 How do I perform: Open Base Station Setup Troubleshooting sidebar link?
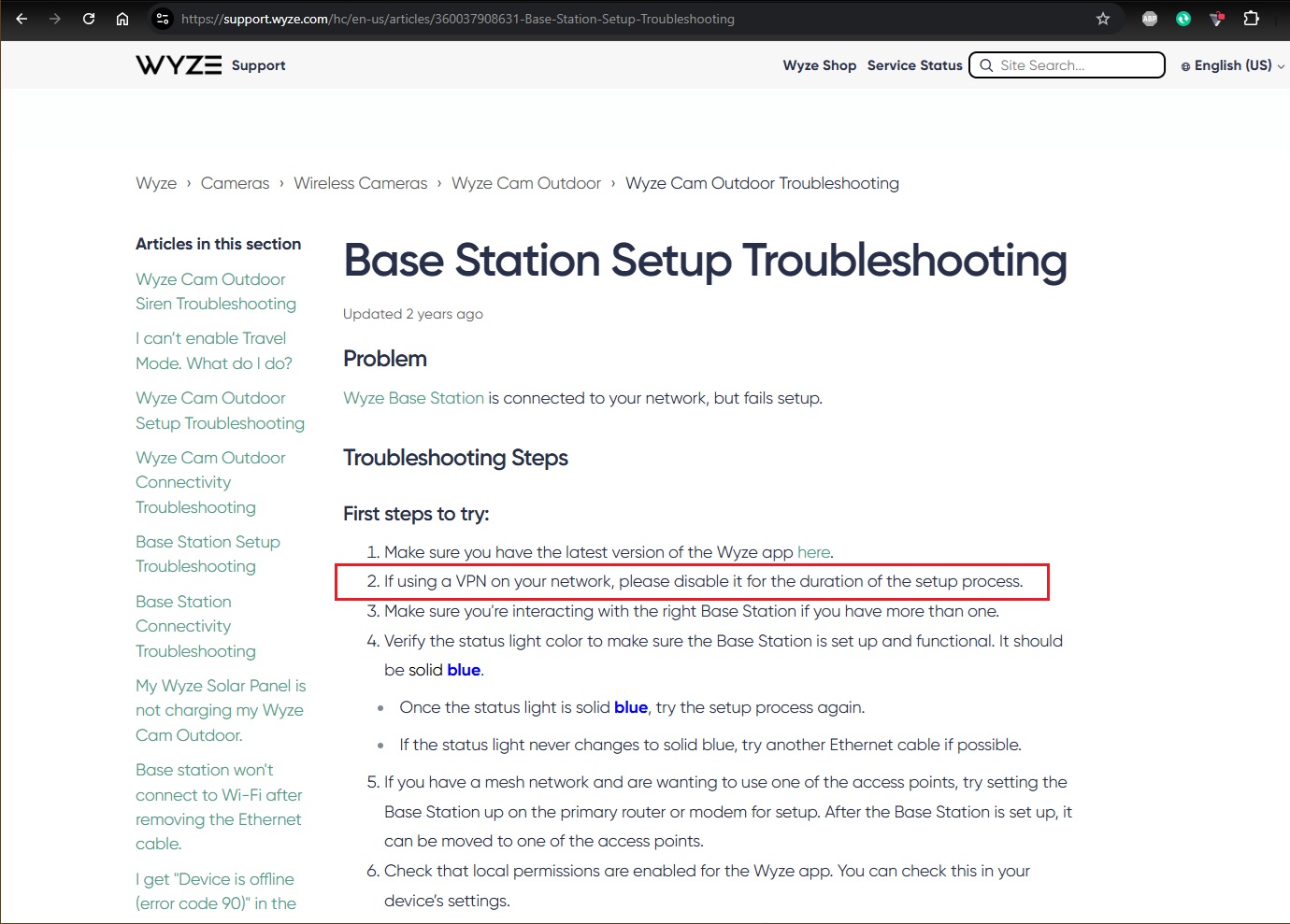(x=208, y=554)
